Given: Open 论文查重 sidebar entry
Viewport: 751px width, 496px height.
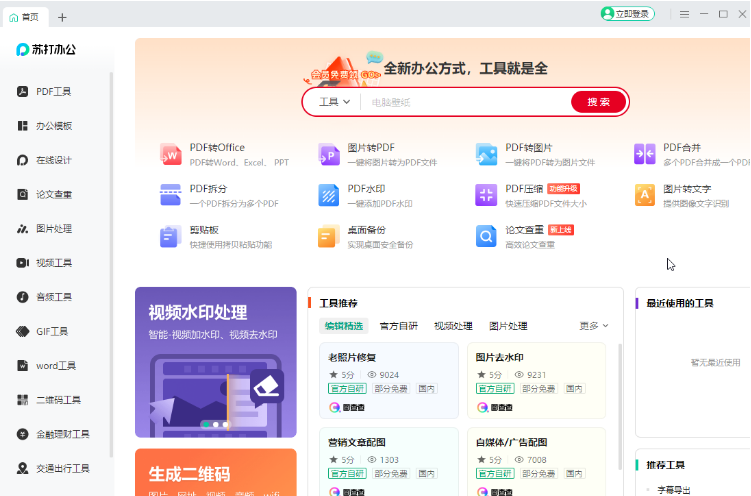Looking at the screenshot, I should point(44,194).
